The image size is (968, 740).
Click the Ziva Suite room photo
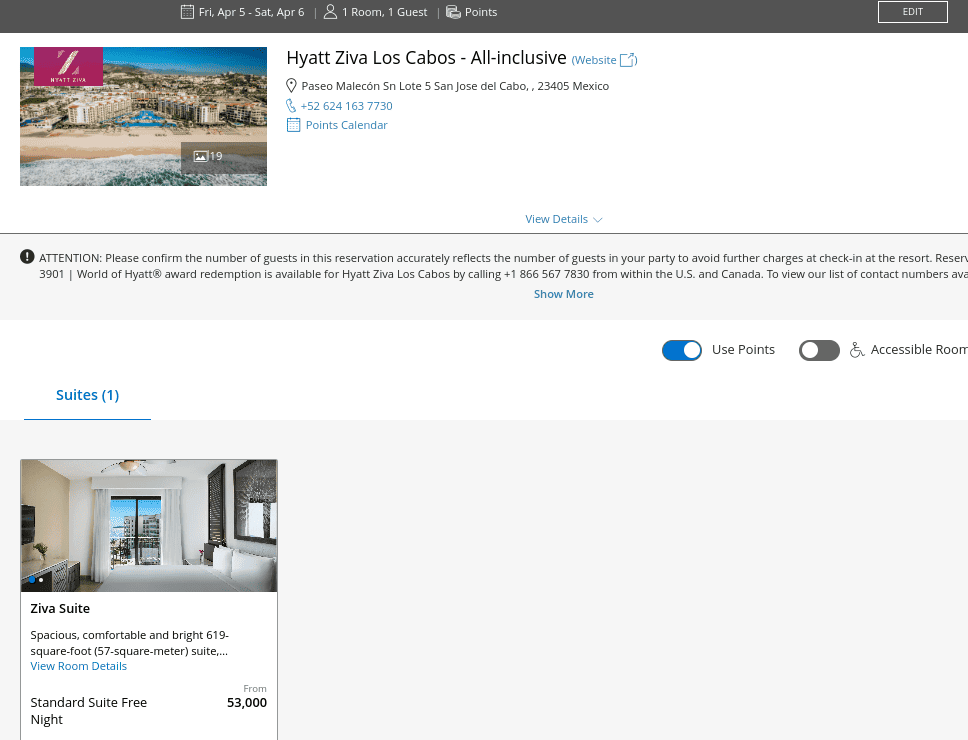point(149,525)
